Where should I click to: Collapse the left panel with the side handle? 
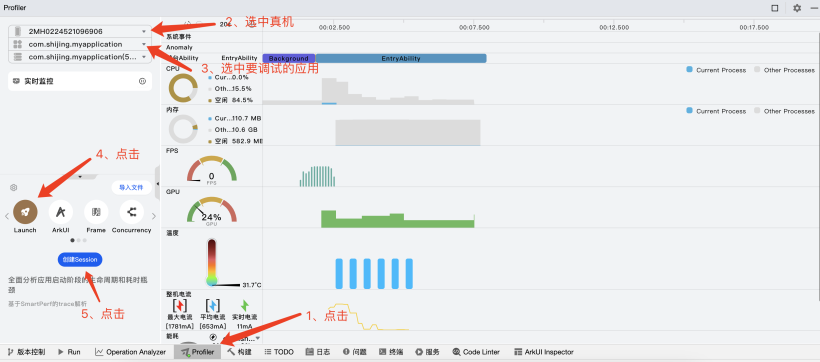pos(158,183)
